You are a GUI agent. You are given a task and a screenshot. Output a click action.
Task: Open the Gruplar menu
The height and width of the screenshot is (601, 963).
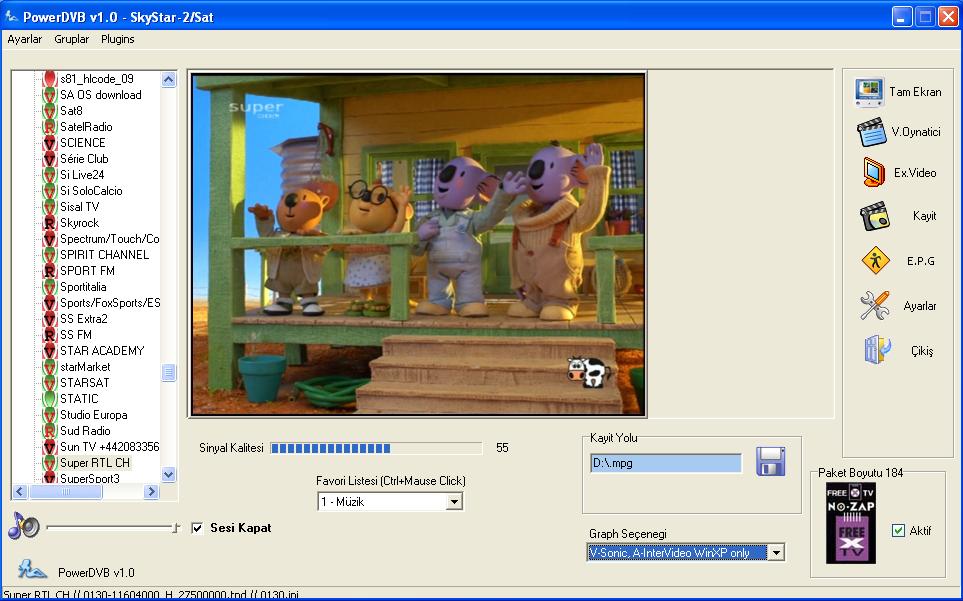[71, 39]
